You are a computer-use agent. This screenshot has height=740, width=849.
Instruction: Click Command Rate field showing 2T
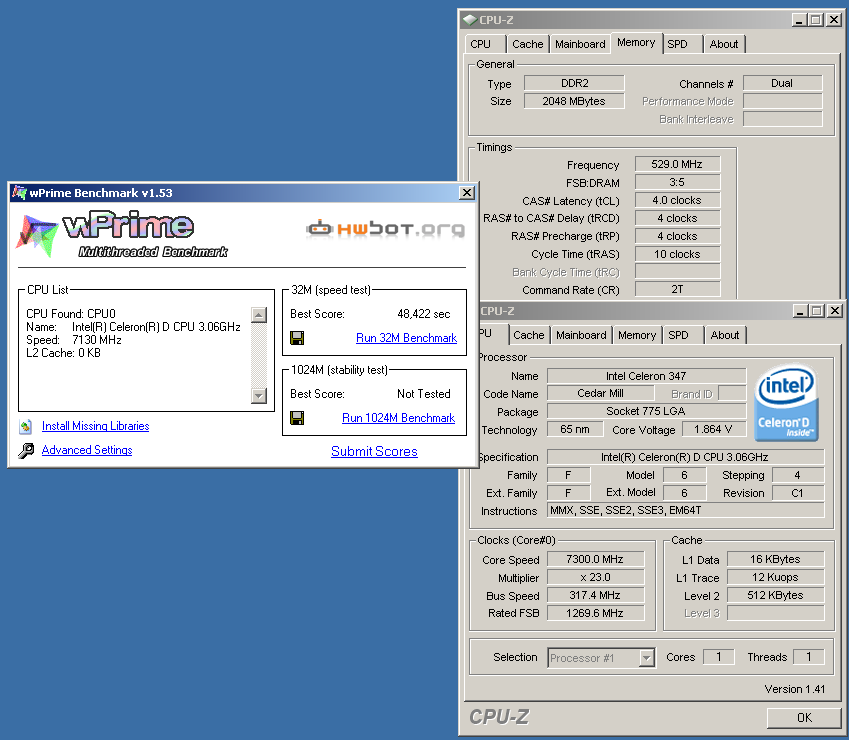[677, 290]
